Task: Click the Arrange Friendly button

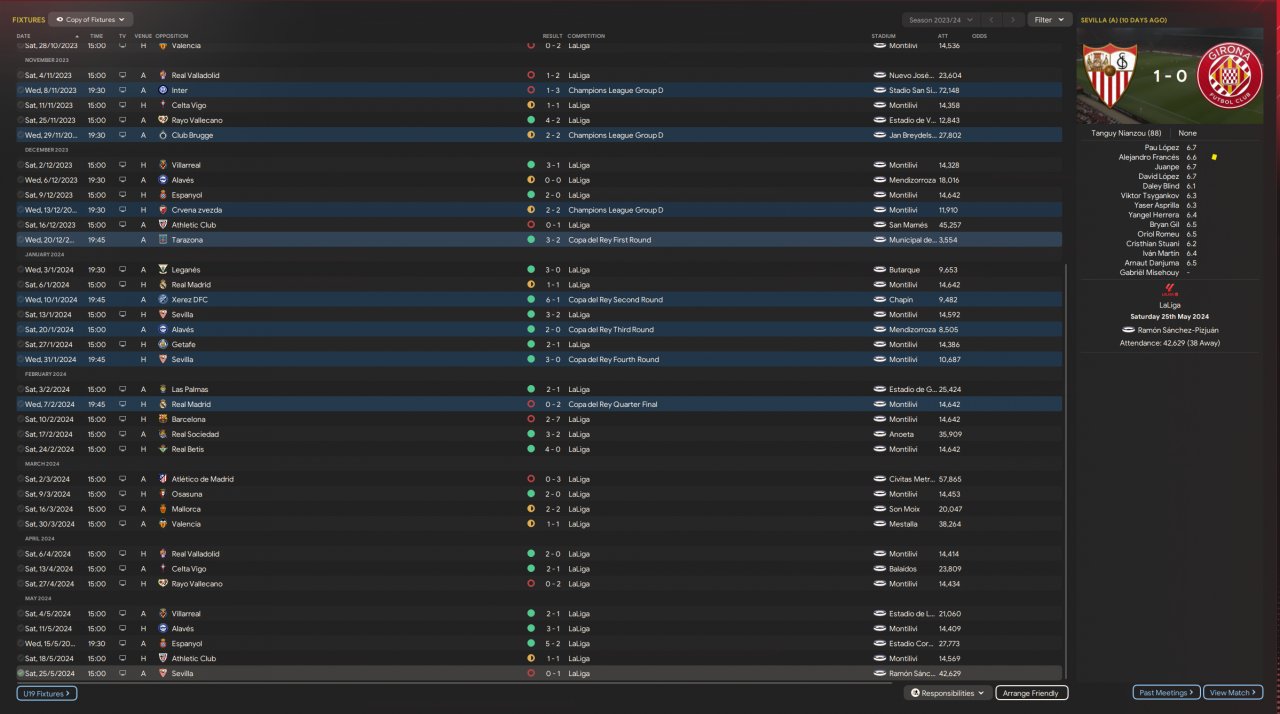Action: [1031, 692]
